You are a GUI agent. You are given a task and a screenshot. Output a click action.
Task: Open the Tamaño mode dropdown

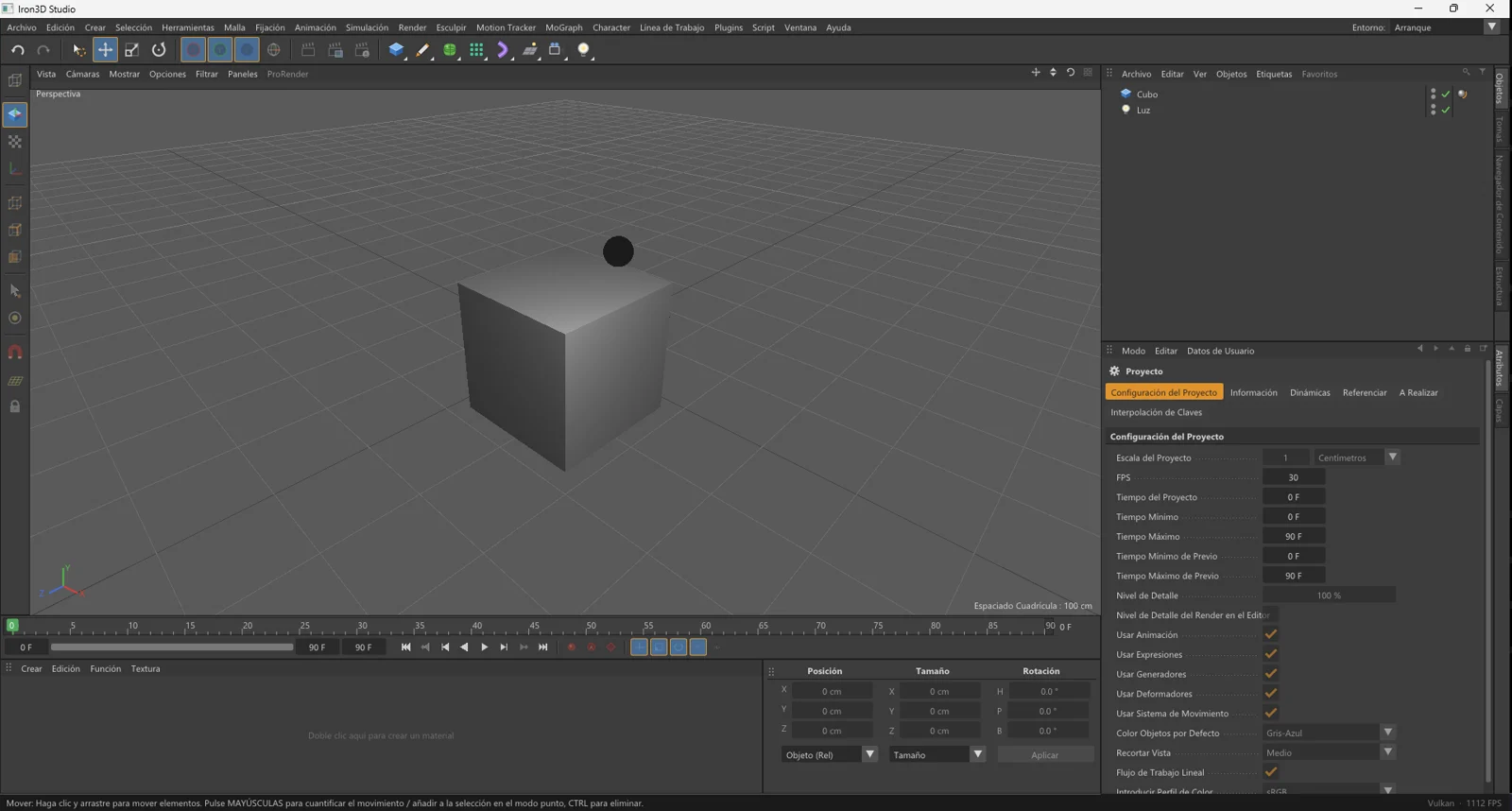tap(937, 754)
